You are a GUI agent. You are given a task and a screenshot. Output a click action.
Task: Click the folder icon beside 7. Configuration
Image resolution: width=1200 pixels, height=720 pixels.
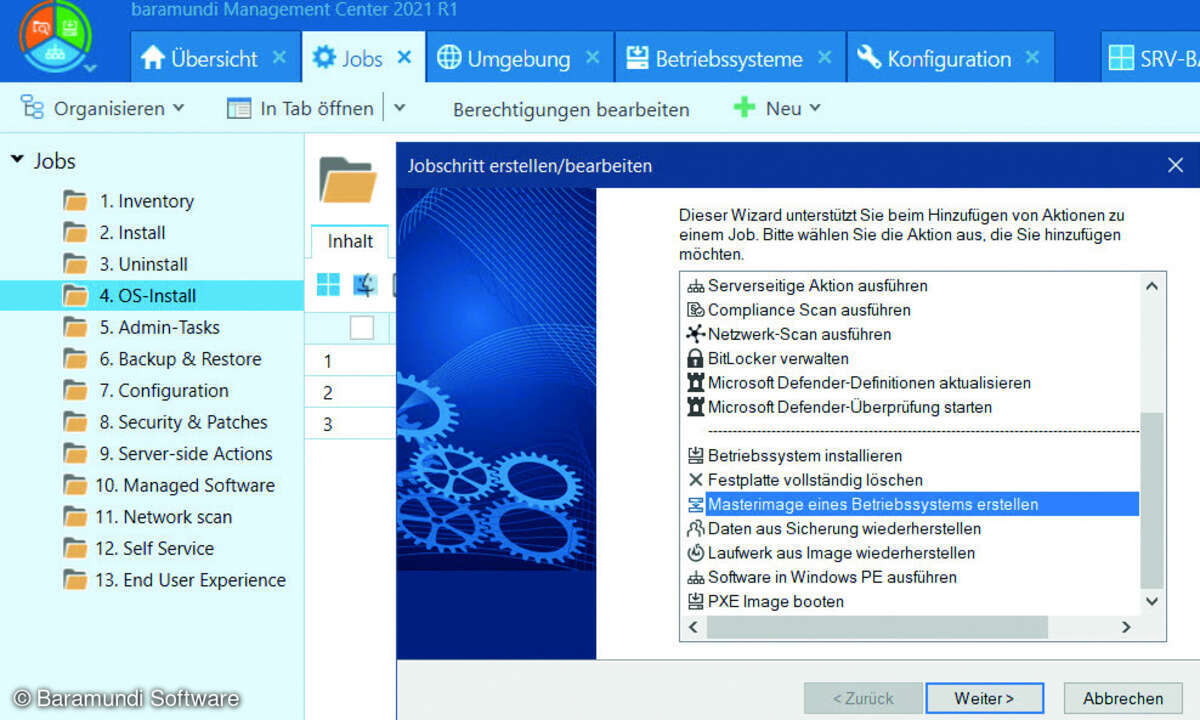(75, 390)
